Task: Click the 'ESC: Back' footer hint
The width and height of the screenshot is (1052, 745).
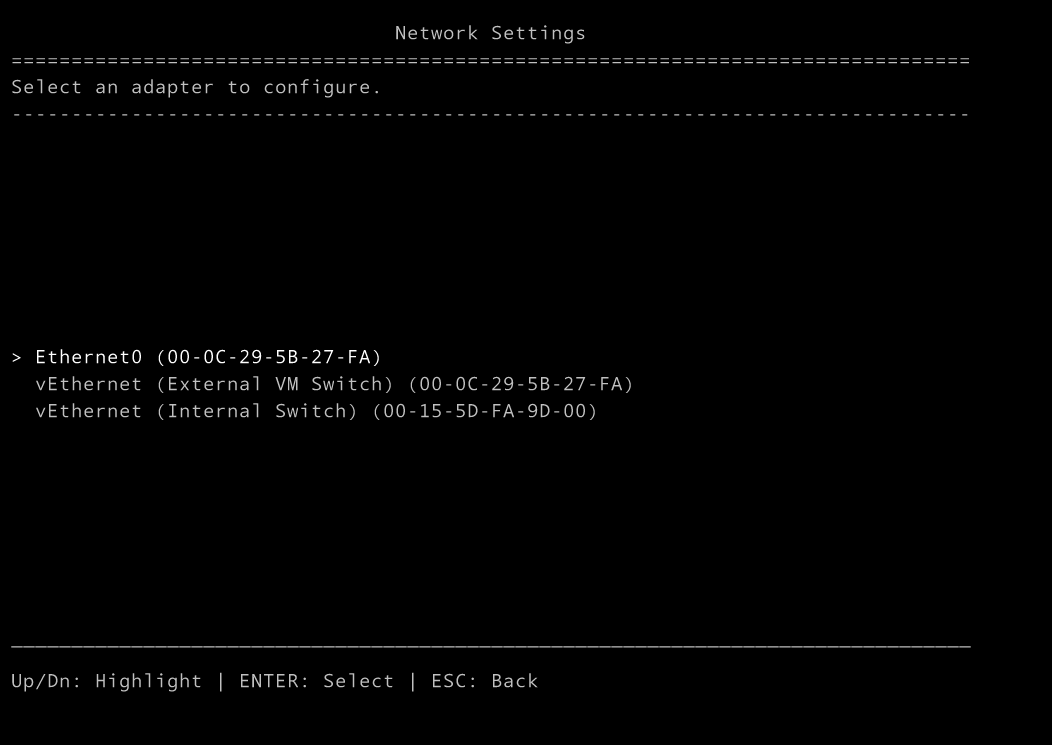Action: click(x=484, y=681)
